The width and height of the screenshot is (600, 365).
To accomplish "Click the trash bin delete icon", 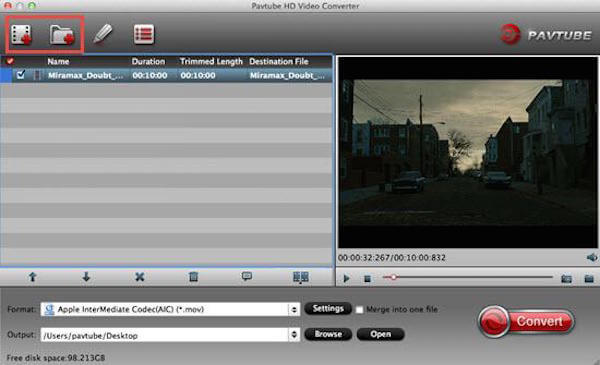I will point(194,277).
